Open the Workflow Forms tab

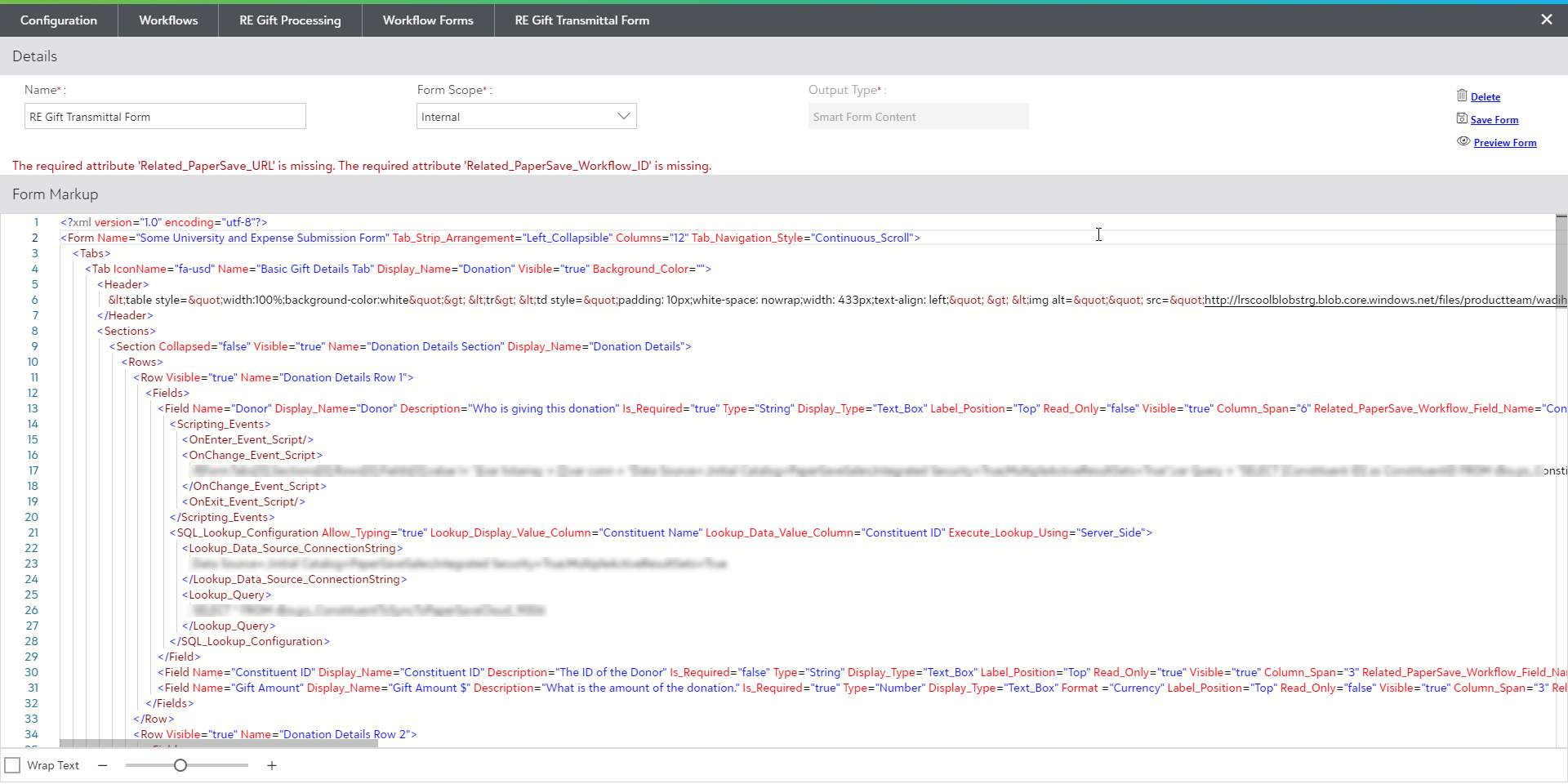428,20
